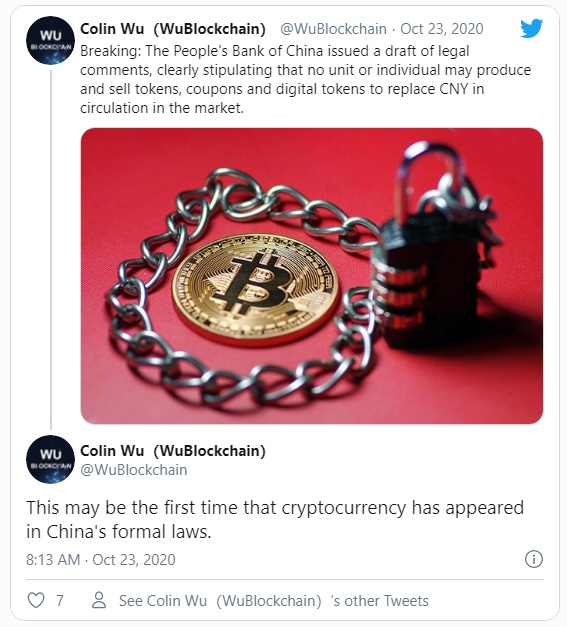Click the reply text about cryptocurrency laws
The height and width of the screenshot is (627, 567).
tap(275, 519)
